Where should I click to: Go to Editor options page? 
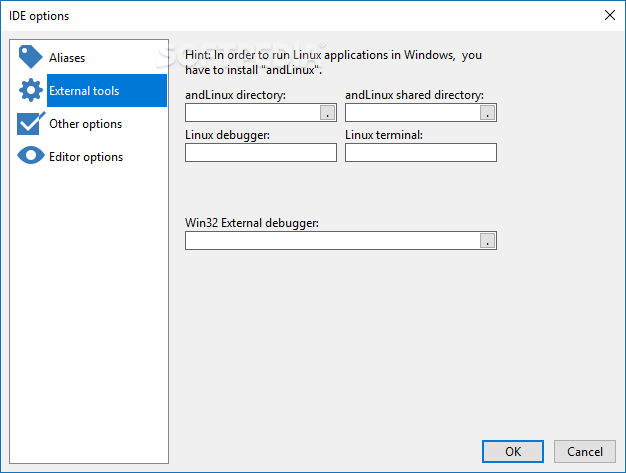[86, 157]
